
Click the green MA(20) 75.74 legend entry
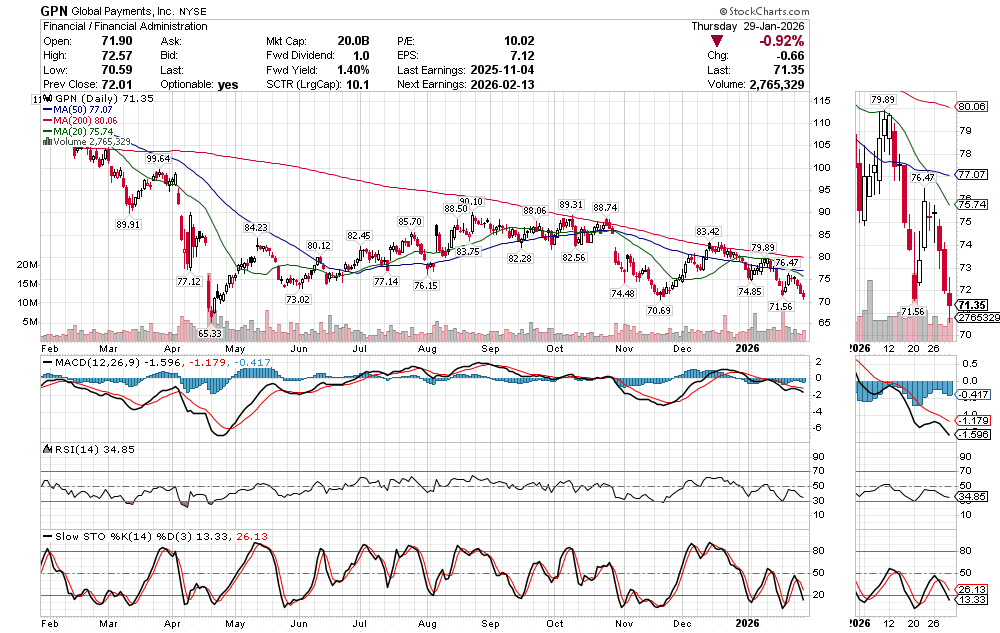click(78, 131)
